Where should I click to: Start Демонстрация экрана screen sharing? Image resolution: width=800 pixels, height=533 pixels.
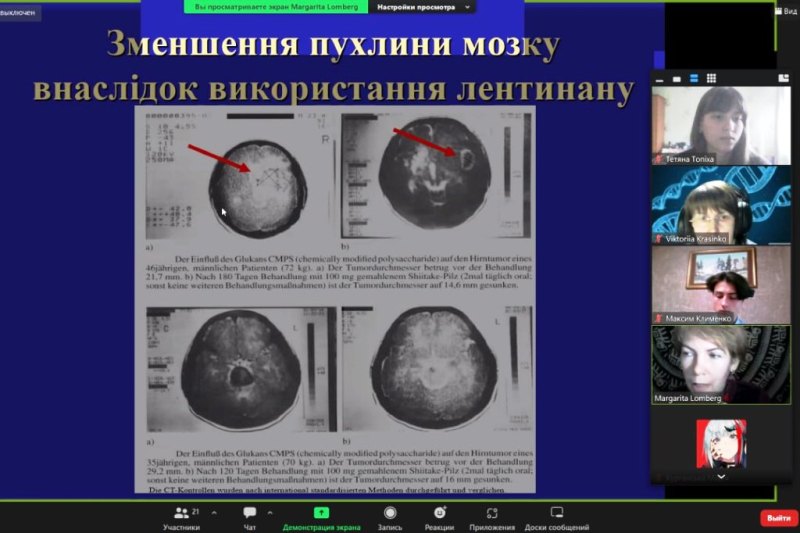321,518
